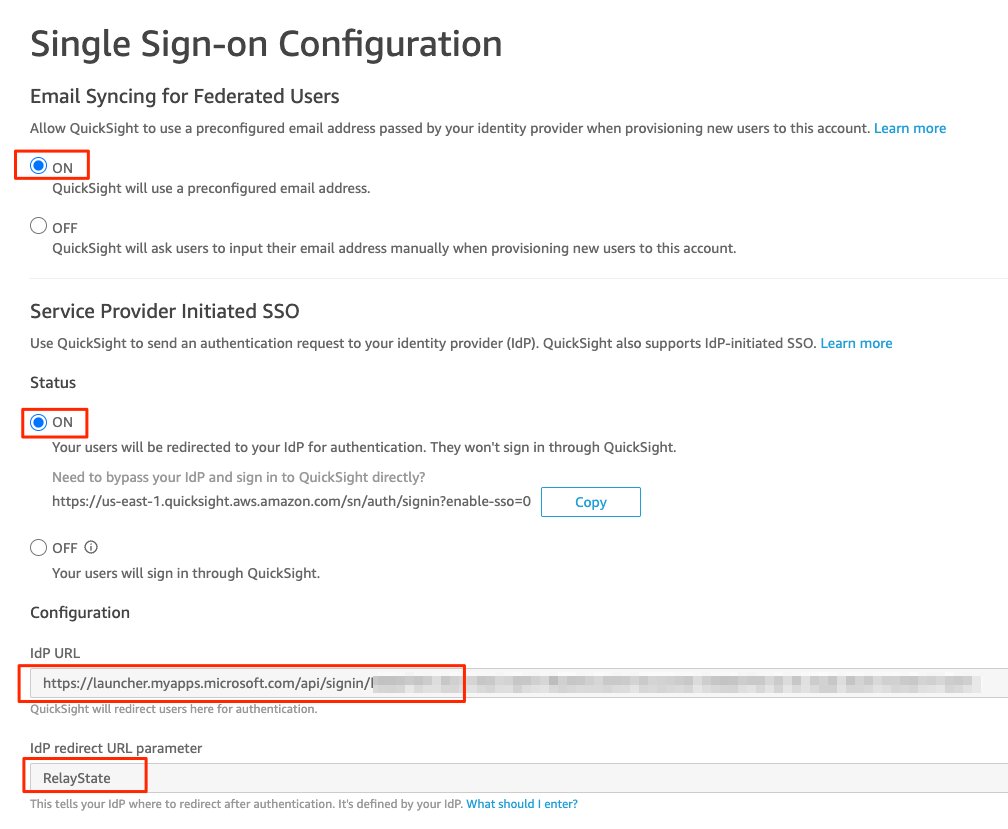Click the 'Need to bypass your IdP' hint text
1008x829 pixels.
pyautogui.click(x=238, y=477)
